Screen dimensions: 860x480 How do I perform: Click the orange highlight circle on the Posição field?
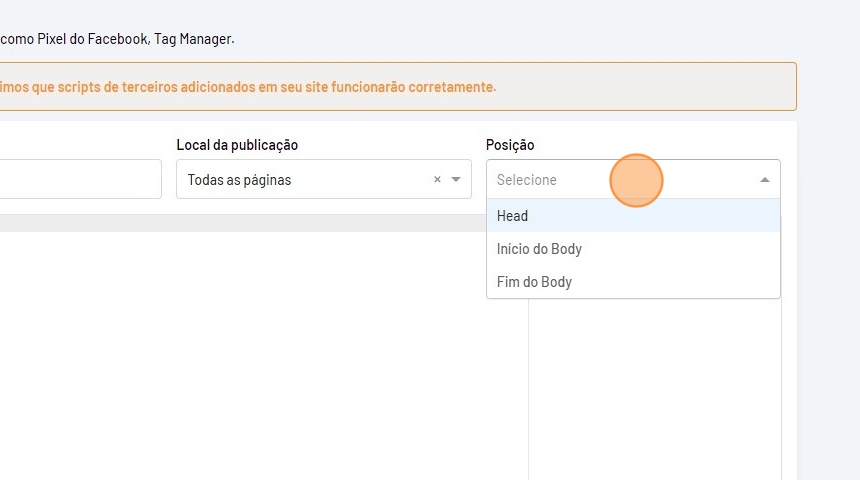636,181
